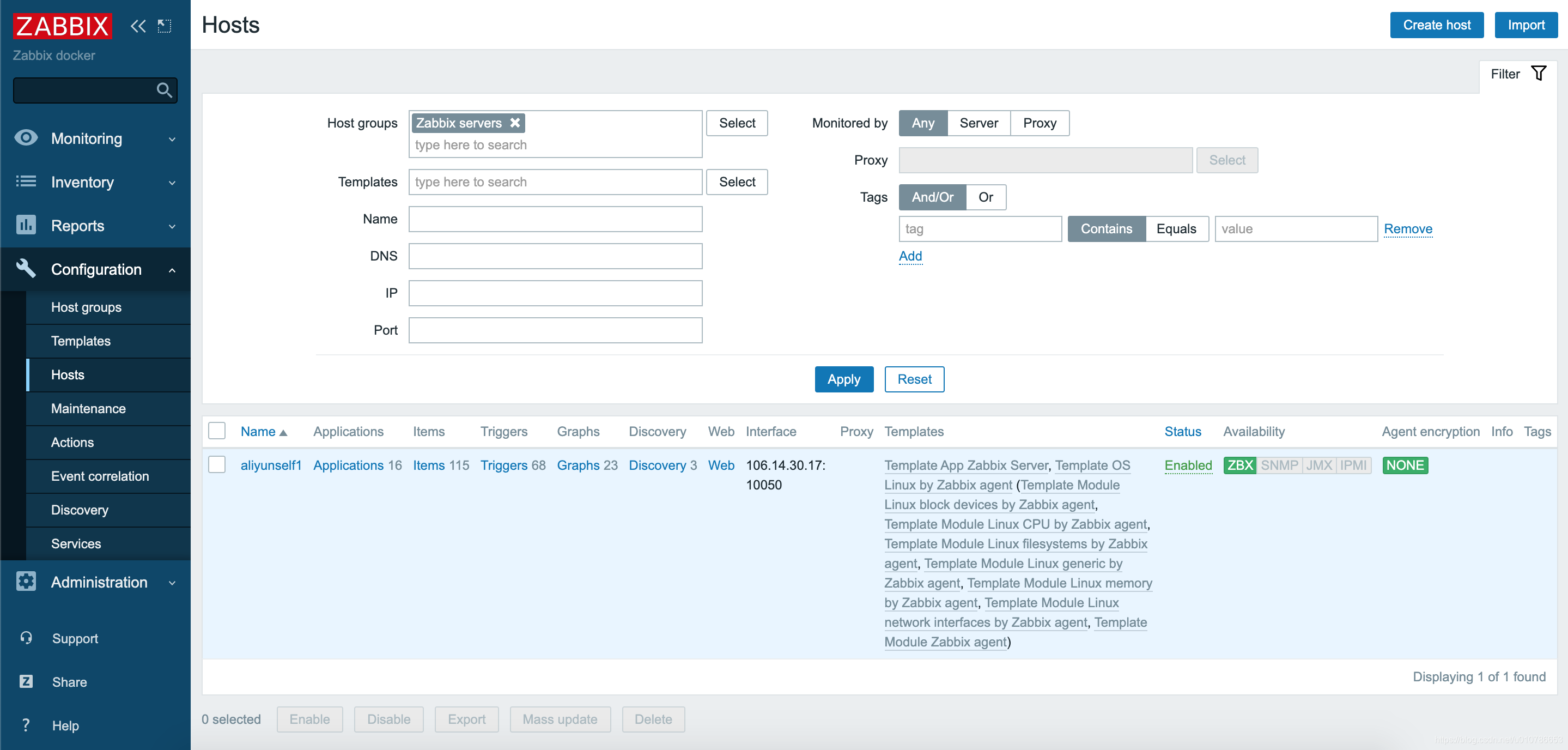The width and height of the screenshot is (1568, 750).
Task: Collapse the Configuration menu section
Action: (x=95, y=269)
